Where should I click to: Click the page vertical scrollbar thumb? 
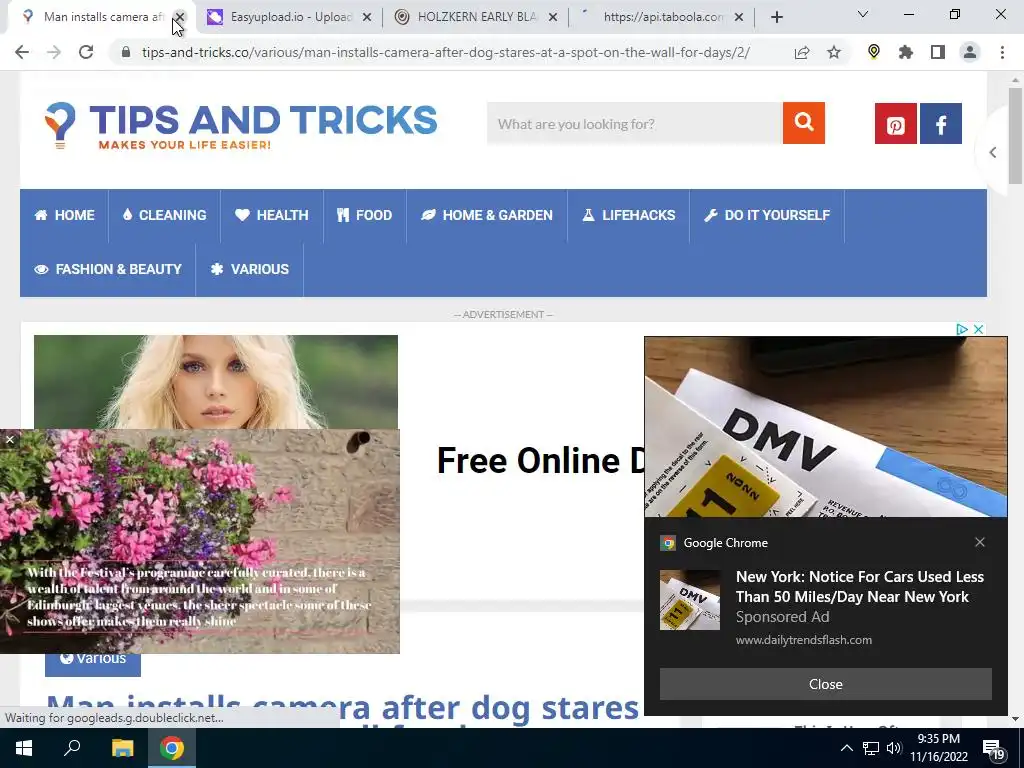(1015, 135)
